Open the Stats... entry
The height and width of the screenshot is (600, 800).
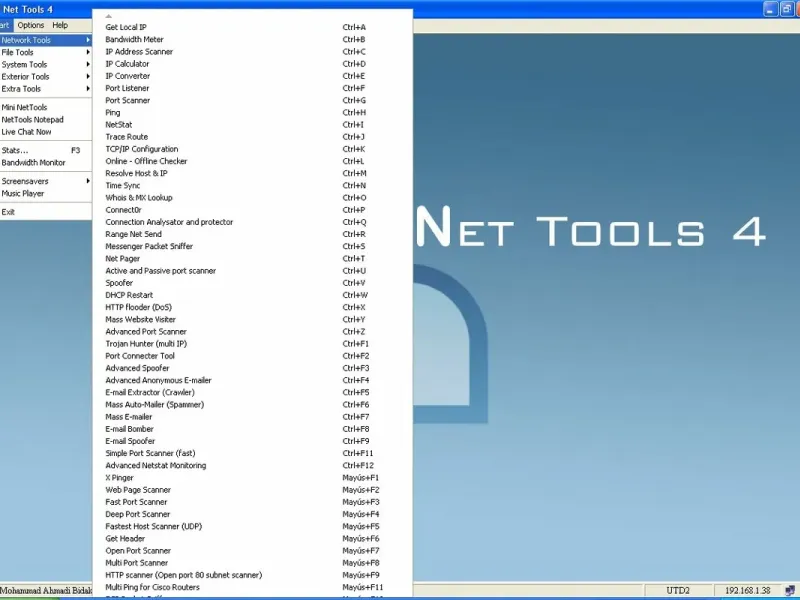click(46, 151)
